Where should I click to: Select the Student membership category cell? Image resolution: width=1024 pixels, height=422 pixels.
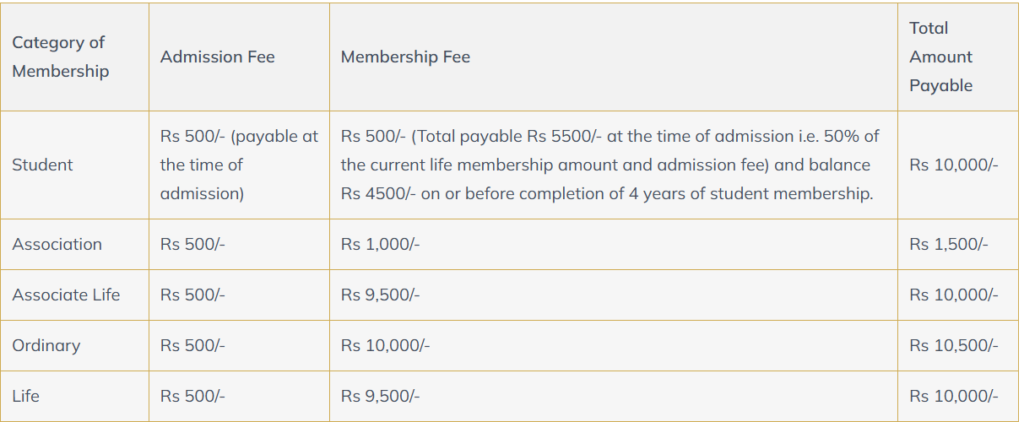click(x=42, y=165)
